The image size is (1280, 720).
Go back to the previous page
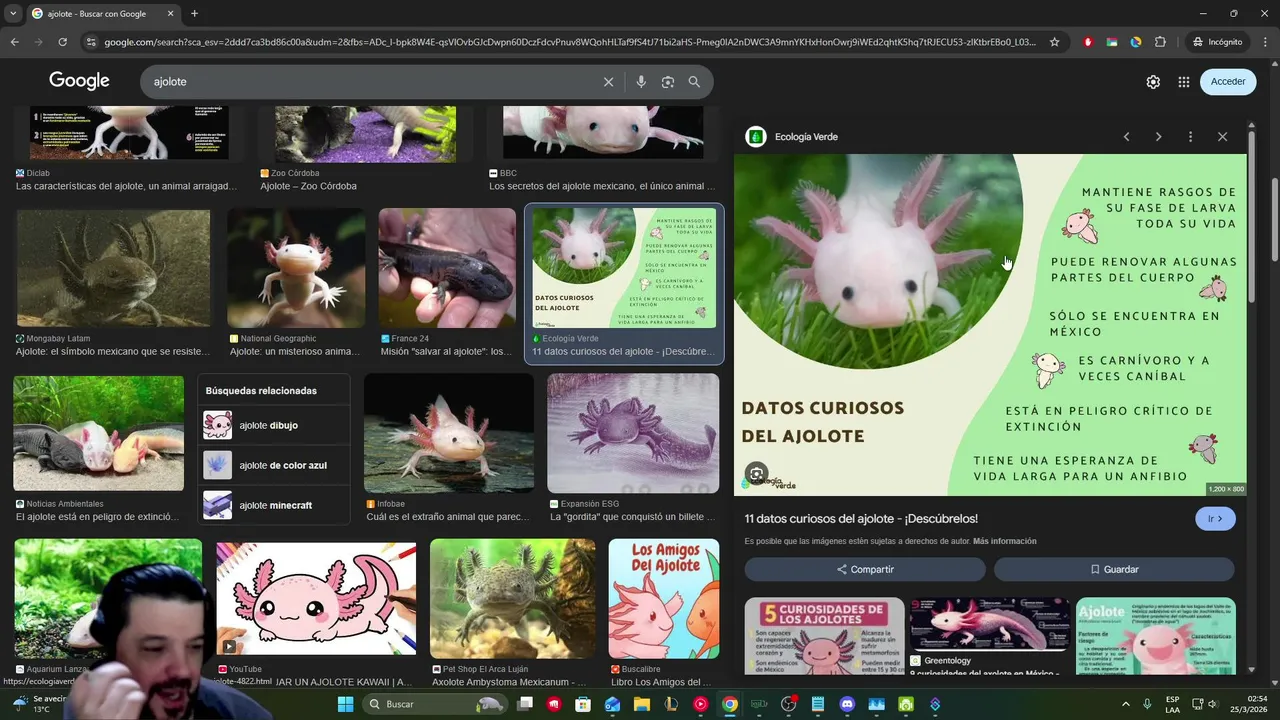tap(14, 42)
